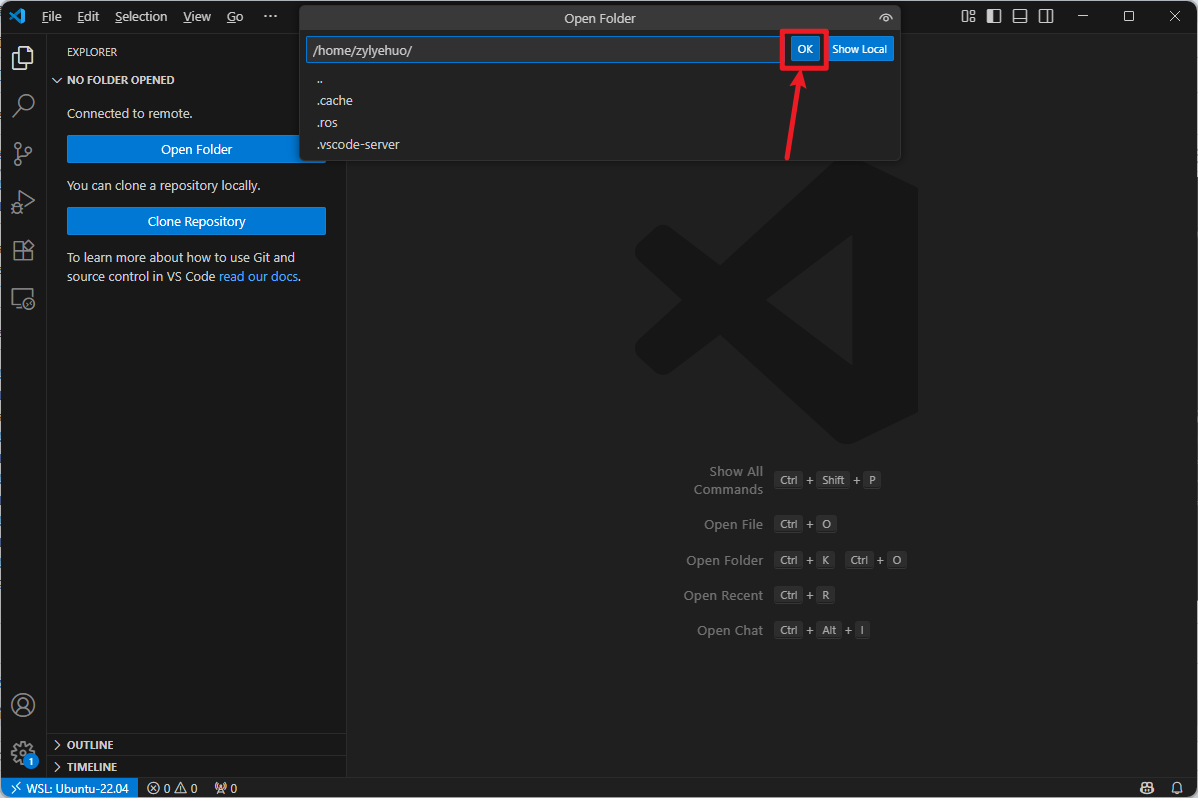
Task: Open the File menu
Action: (51, 16)
